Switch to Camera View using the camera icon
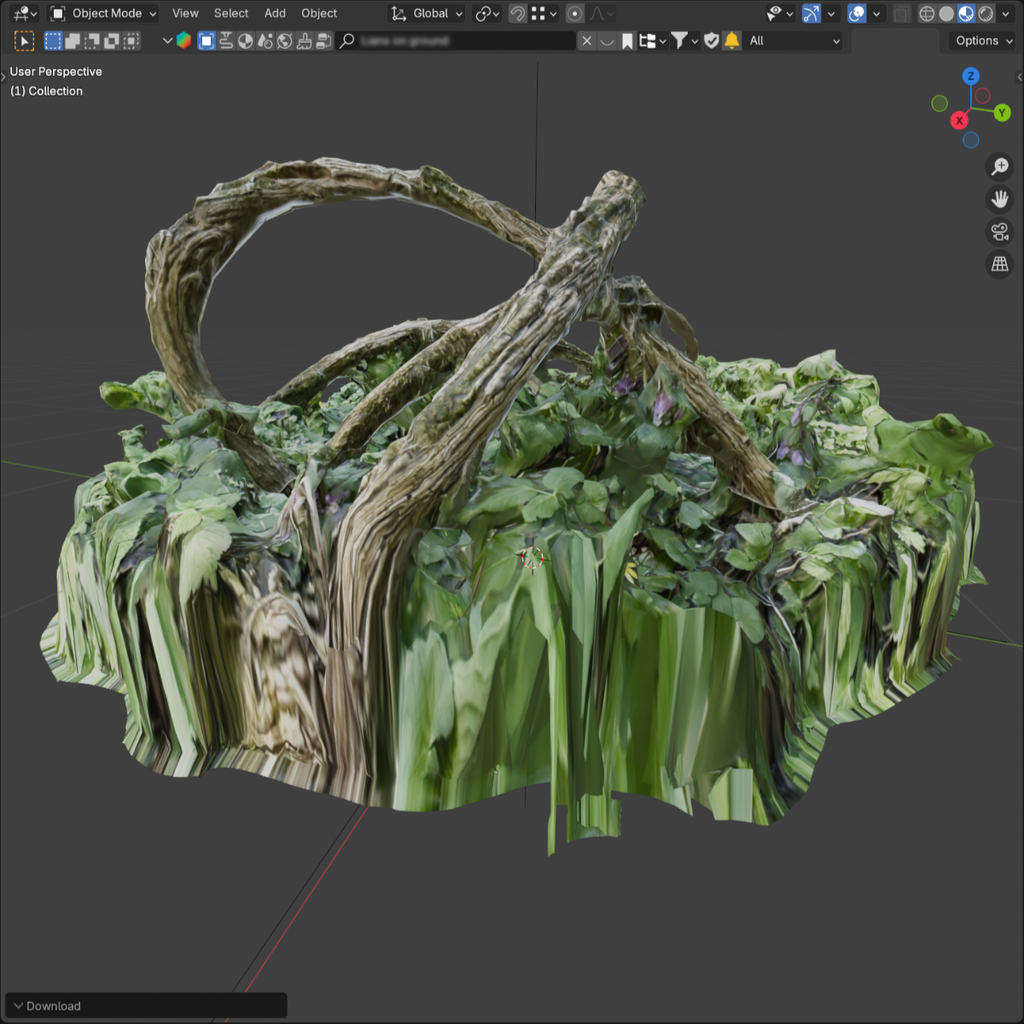This screenshot has height=1024, width=1024. pyautogui.click(x=999, y=232)
